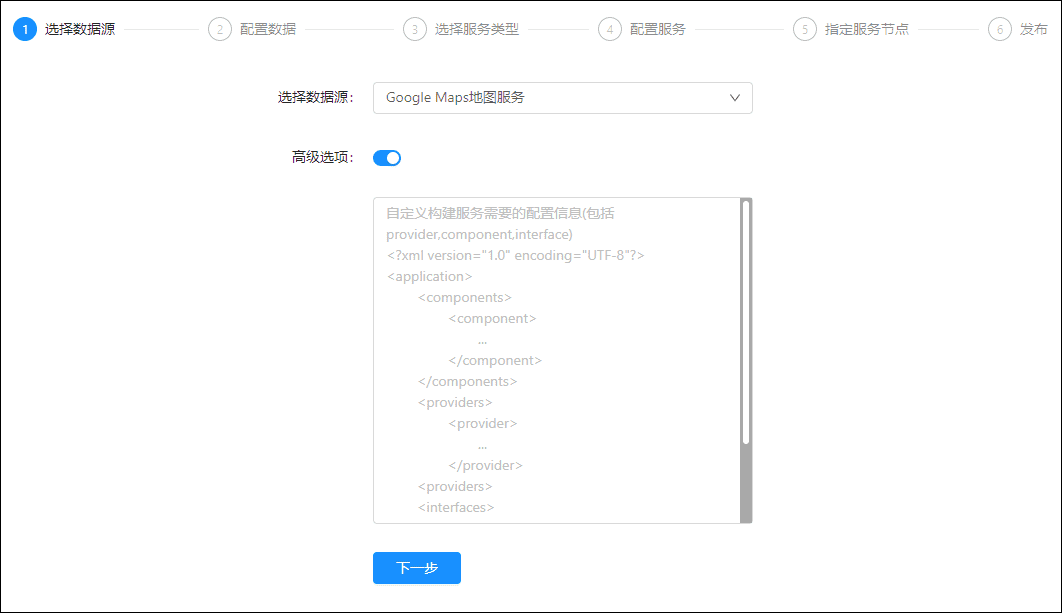Jump to the 配置数据 step

coord(268,29)
